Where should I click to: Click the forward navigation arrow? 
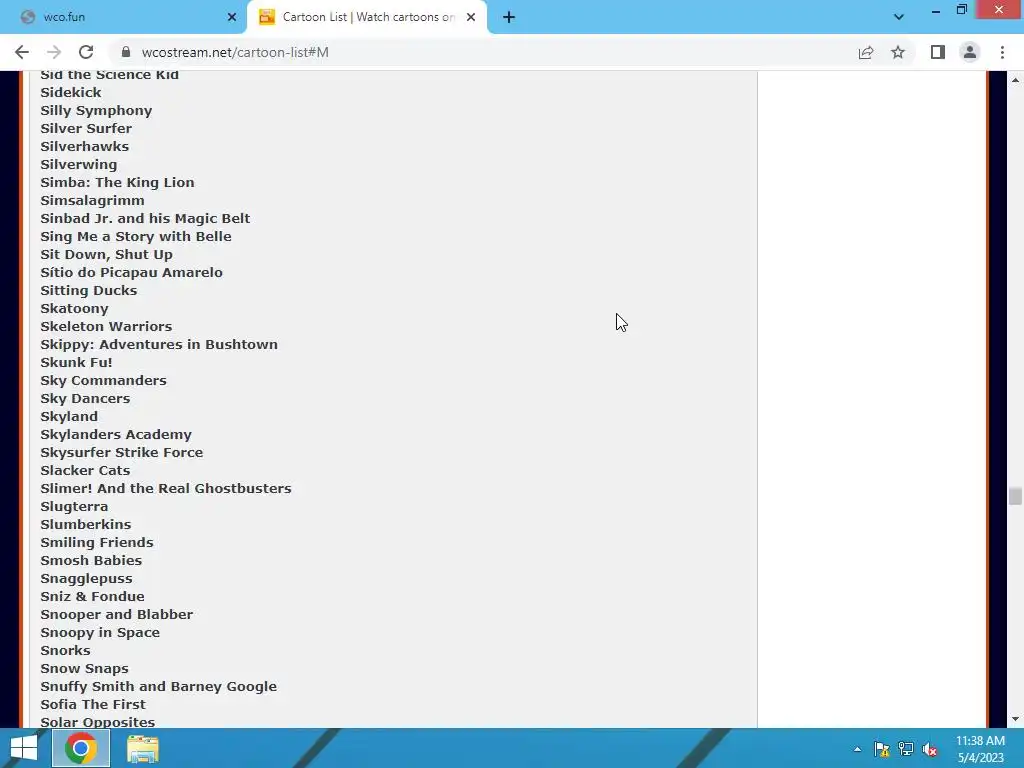click(x=54, y=52)
